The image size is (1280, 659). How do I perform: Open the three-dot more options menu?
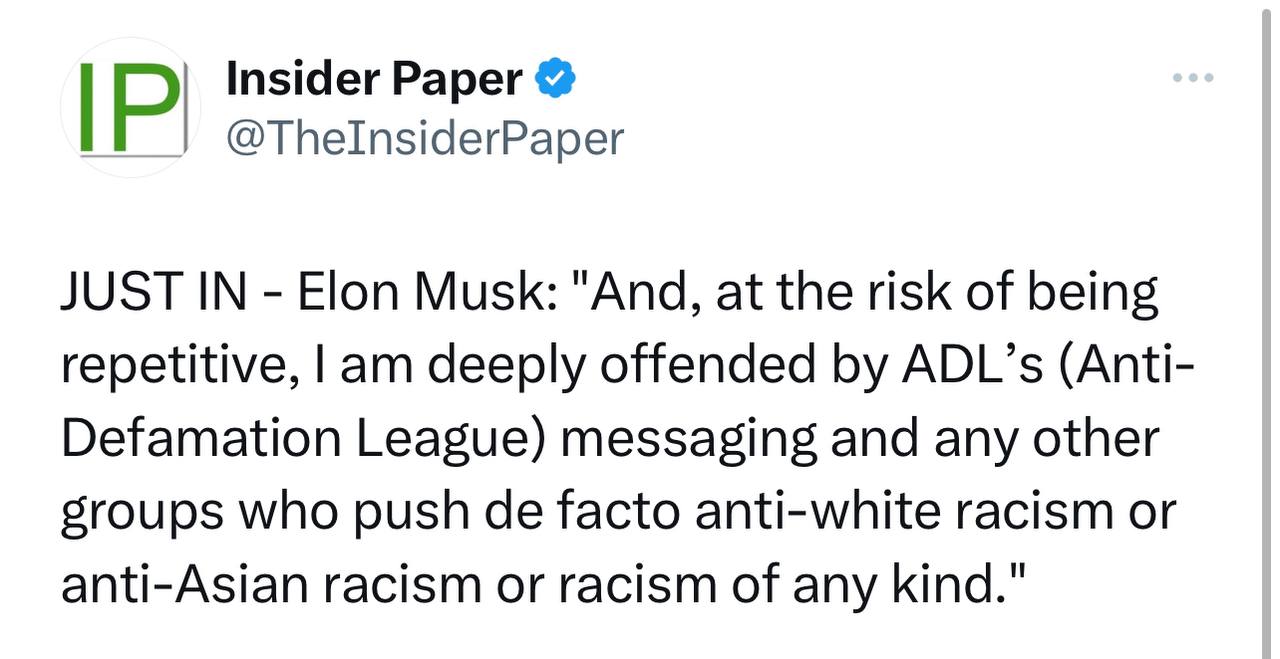point(1194,77)
